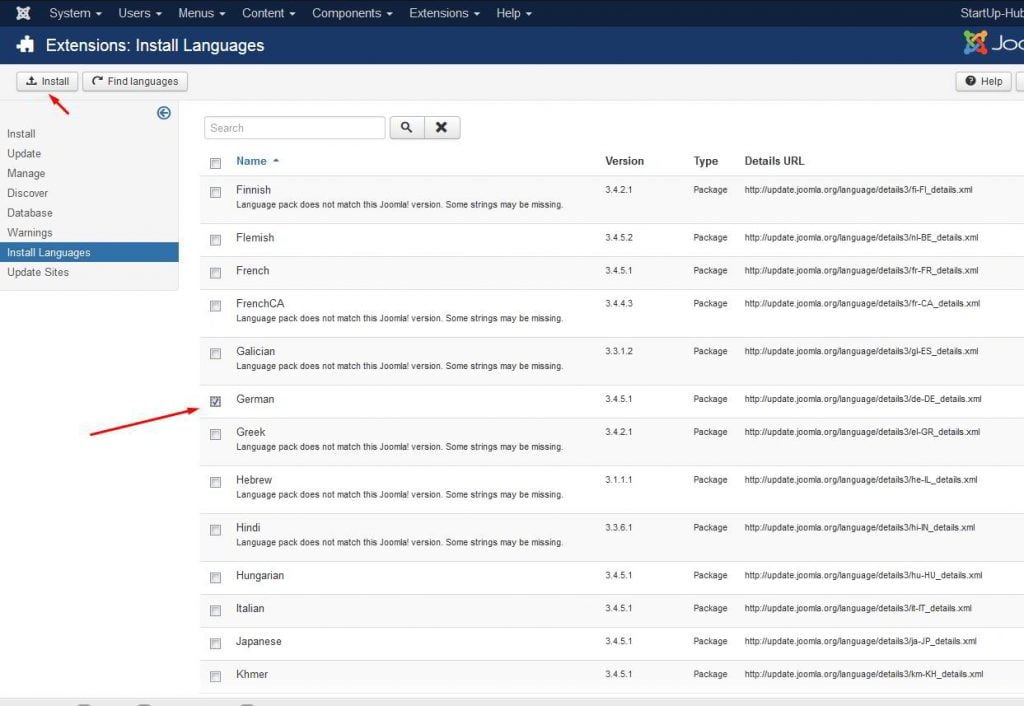Uncheck the German language checkbox

[215, 401]
